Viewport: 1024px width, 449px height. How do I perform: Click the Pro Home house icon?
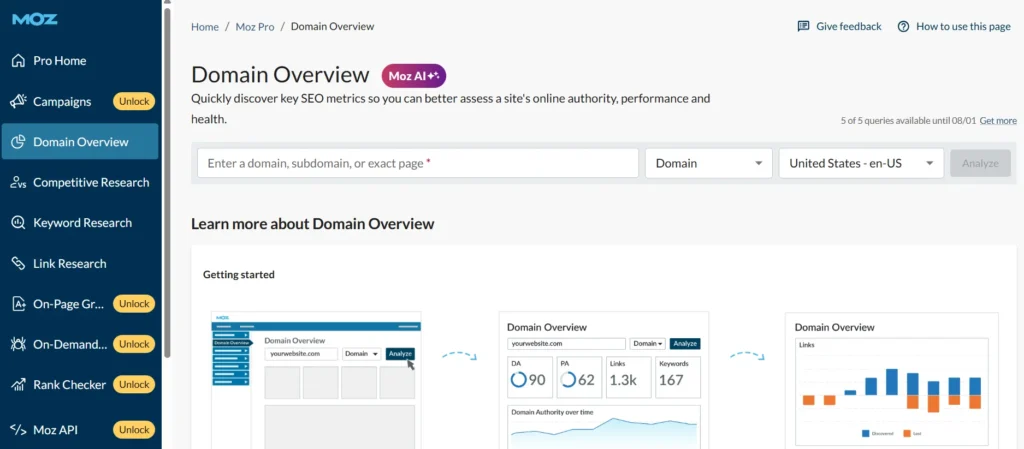point(18,61)
